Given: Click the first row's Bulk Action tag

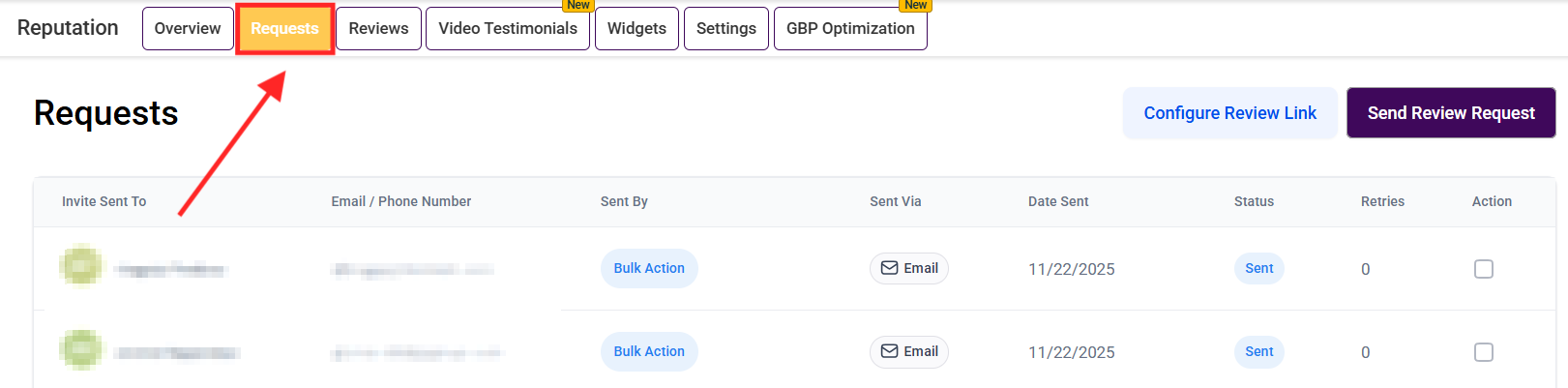Looking at the screenshot, I should coord(649,268).
